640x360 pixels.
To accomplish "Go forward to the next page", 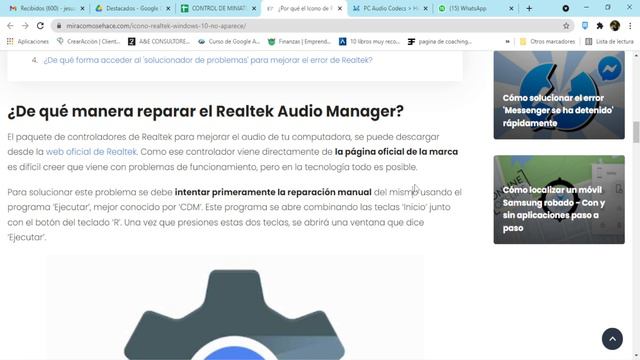I will pos(25,26).
